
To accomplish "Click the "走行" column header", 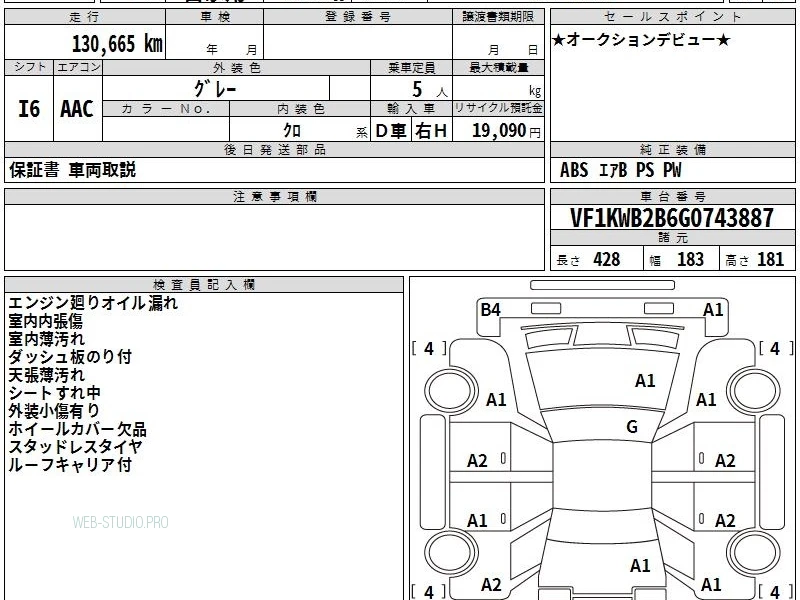I will click(85, 17).
